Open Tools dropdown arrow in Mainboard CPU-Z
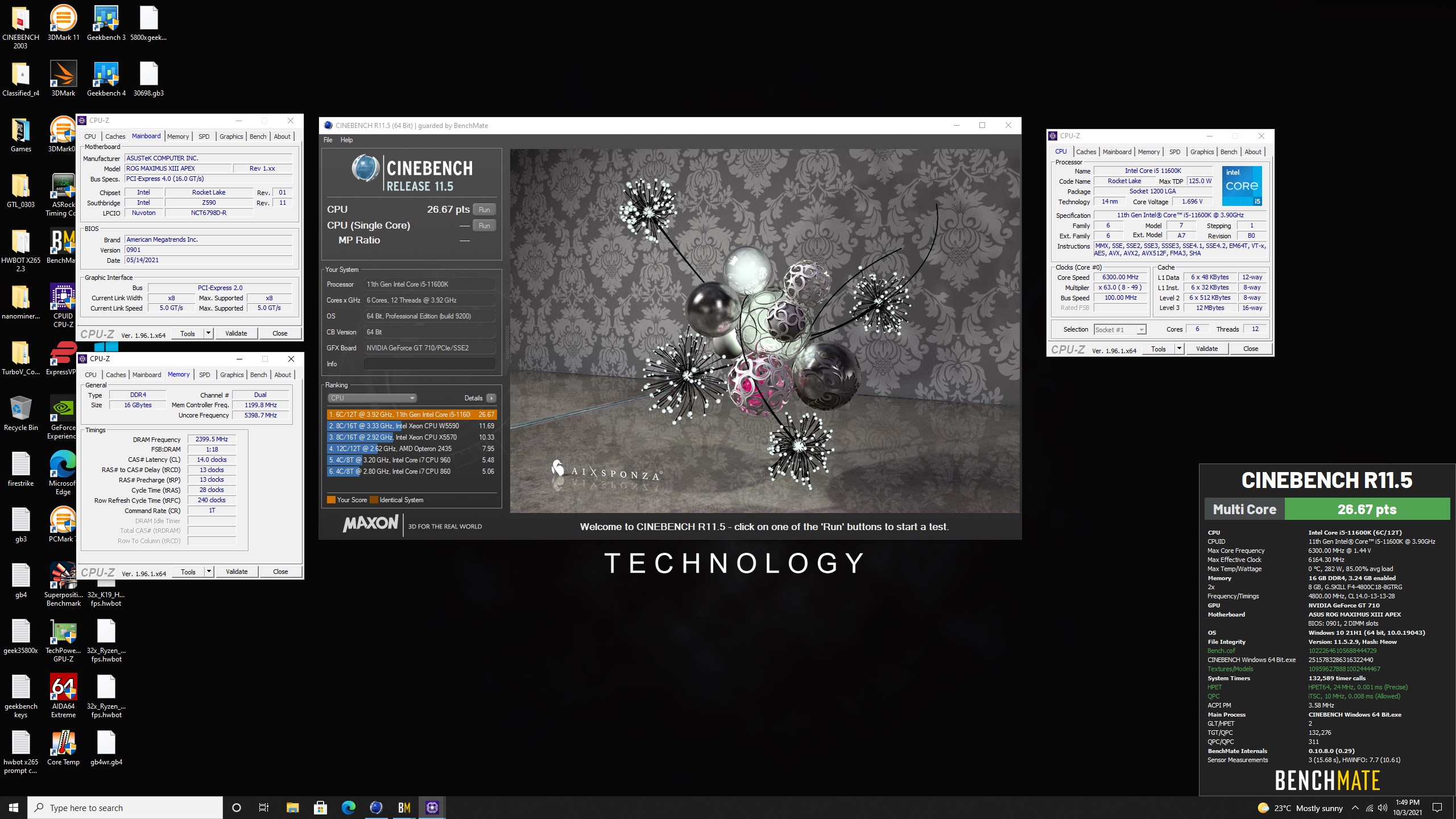This screenshot has height=819, width=1456. click(x=208, y=333)
